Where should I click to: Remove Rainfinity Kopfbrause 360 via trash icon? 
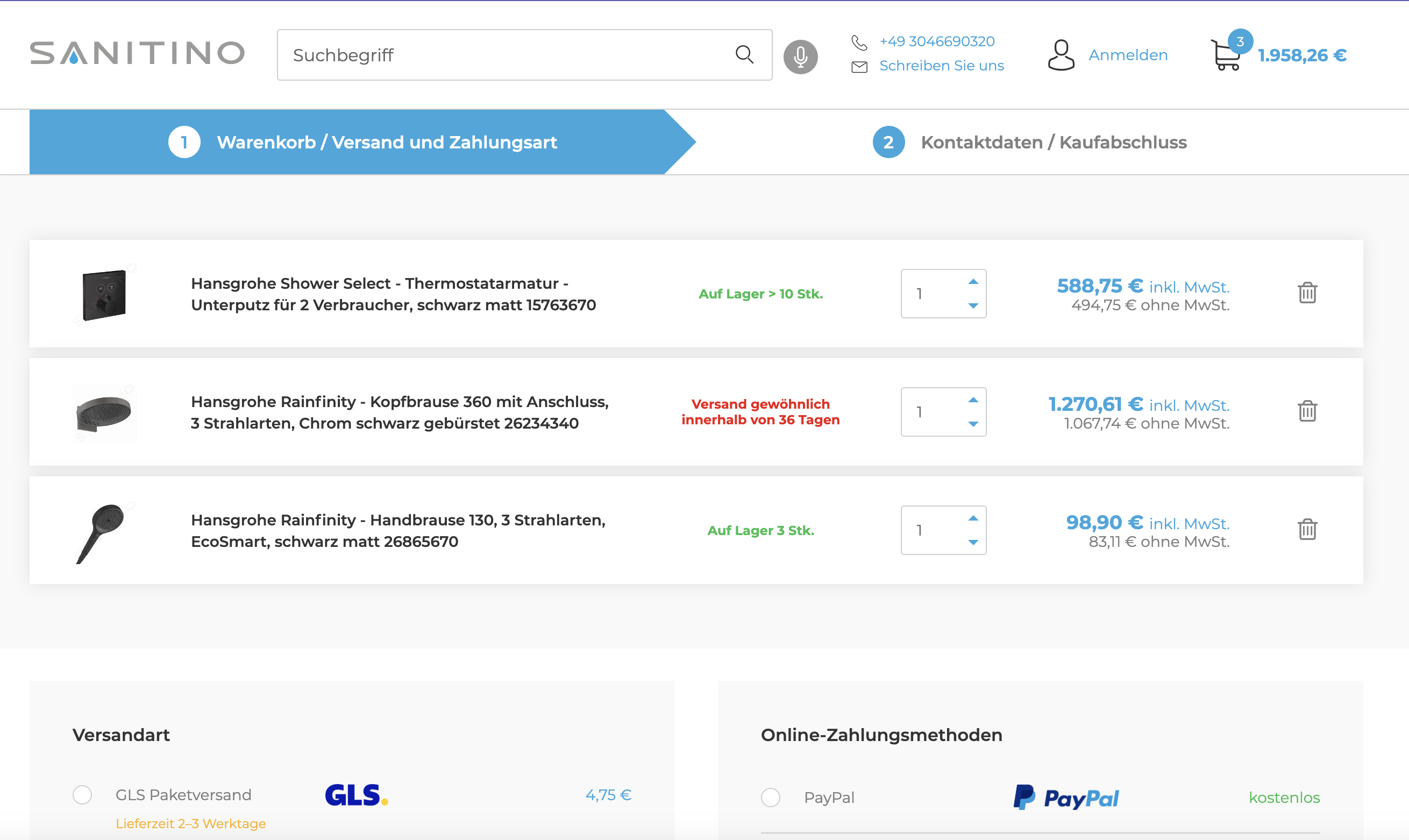tap(1307, 411)
